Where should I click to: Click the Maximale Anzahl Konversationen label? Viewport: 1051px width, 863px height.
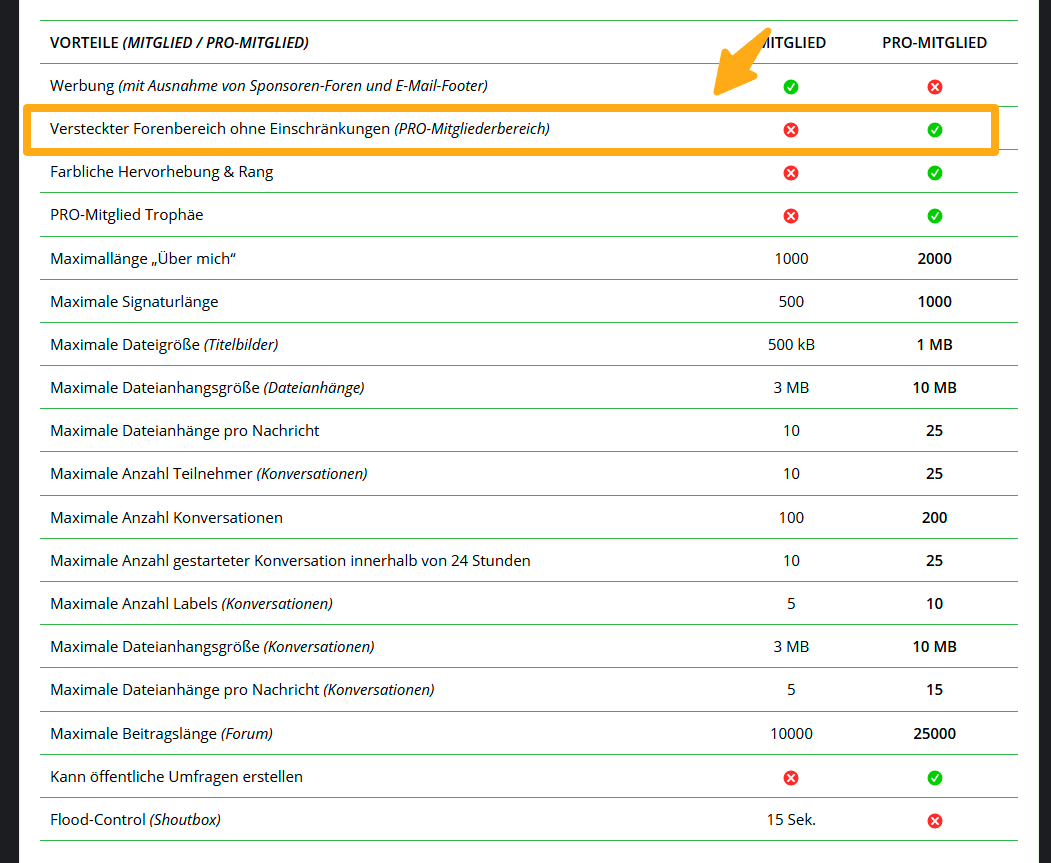click(x=166, y=518)
